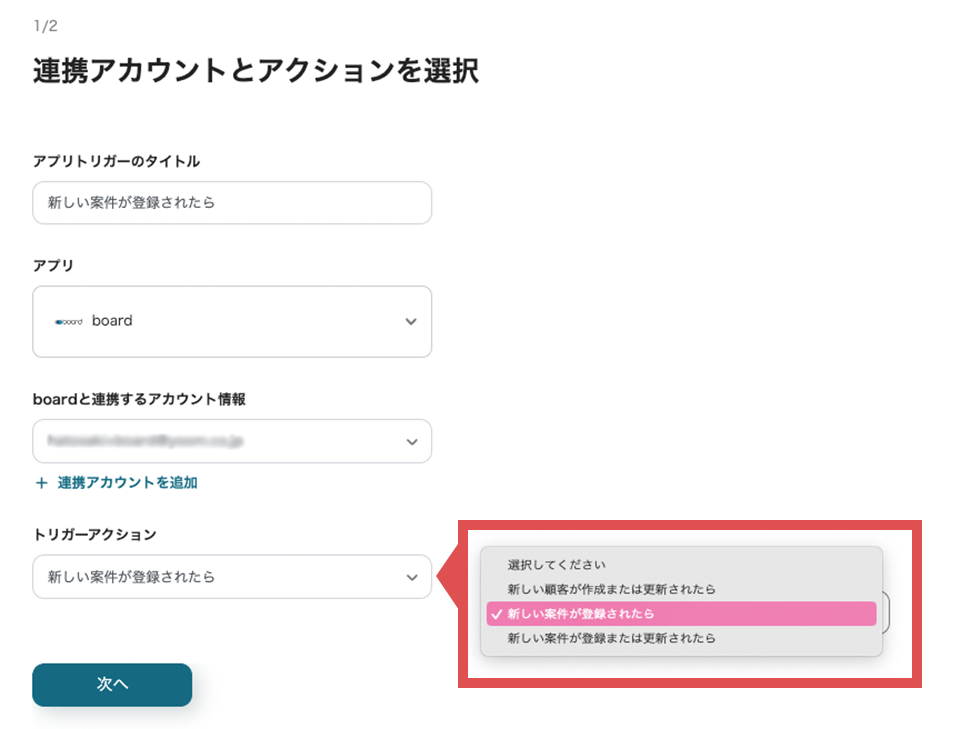The image size is (964, 729).
Task: Select 新しい案件が登録または更新されたら option
Action: coord(611,638)
